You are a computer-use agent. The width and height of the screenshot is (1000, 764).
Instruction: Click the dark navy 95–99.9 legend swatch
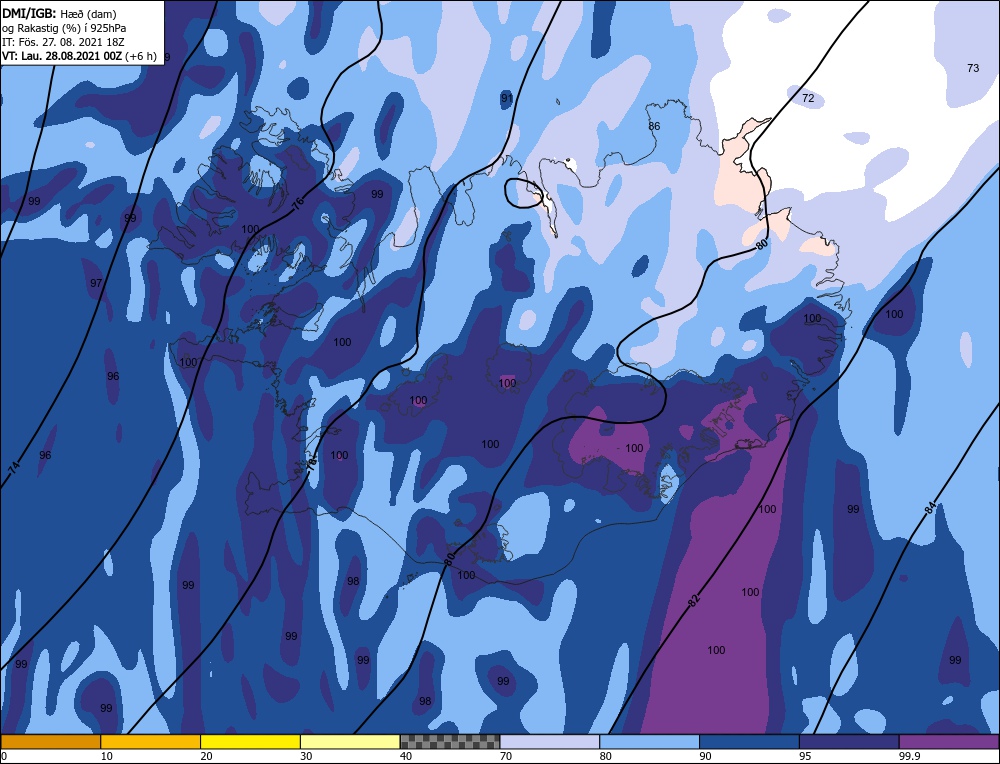pyautogui.click(x=849, y=742)
